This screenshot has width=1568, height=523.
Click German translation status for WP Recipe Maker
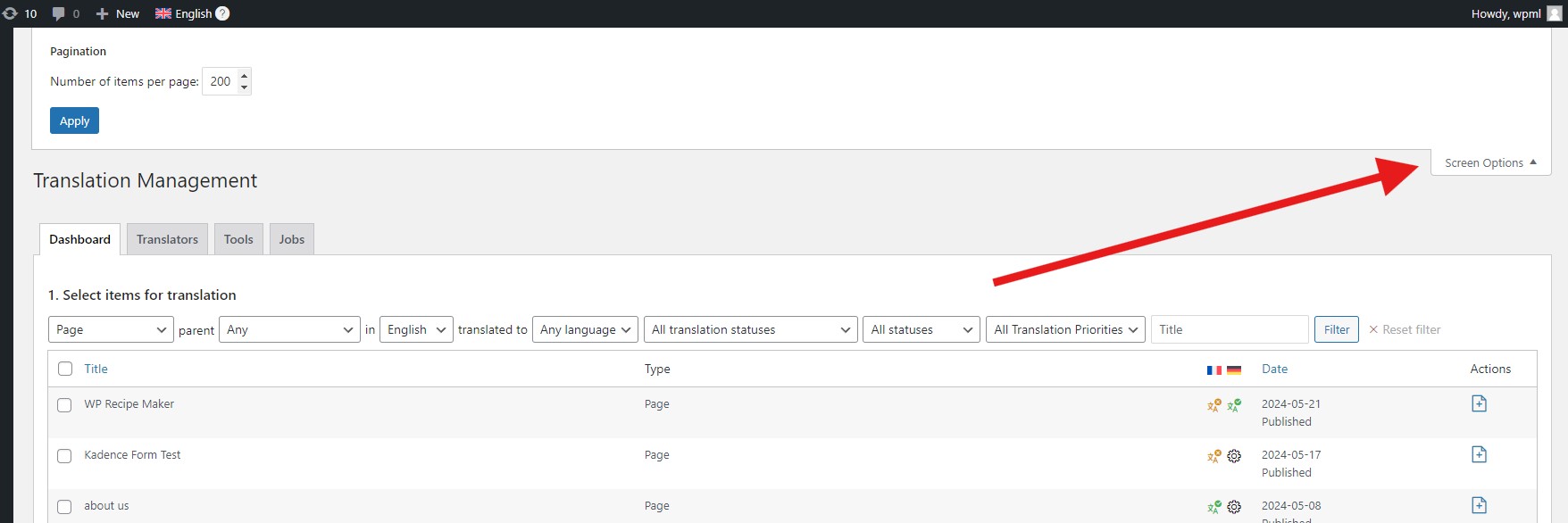point(1234,405)
